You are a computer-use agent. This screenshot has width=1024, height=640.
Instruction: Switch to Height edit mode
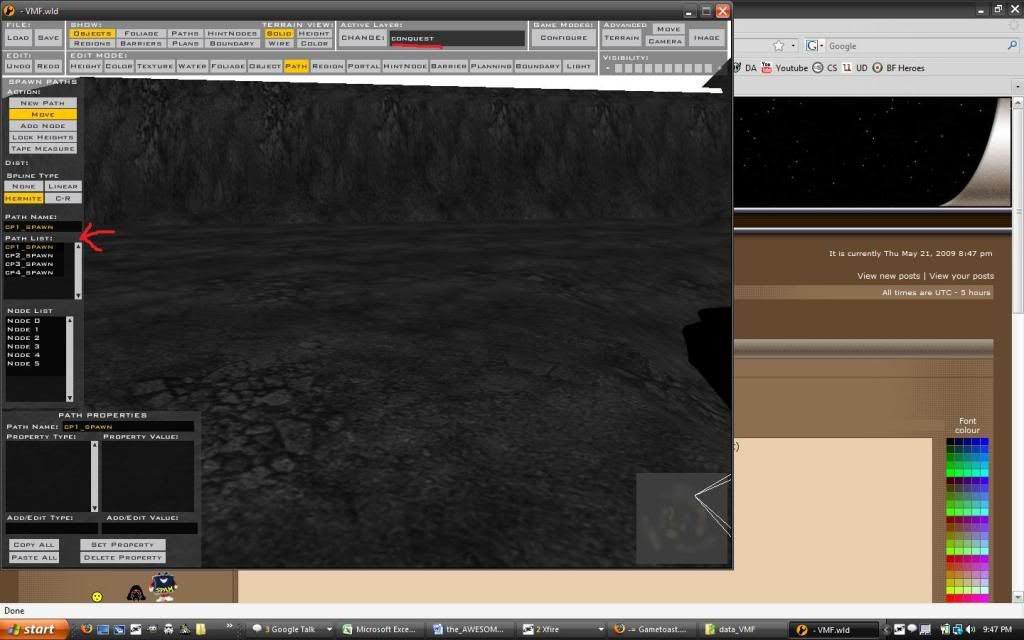click(86, 66)
